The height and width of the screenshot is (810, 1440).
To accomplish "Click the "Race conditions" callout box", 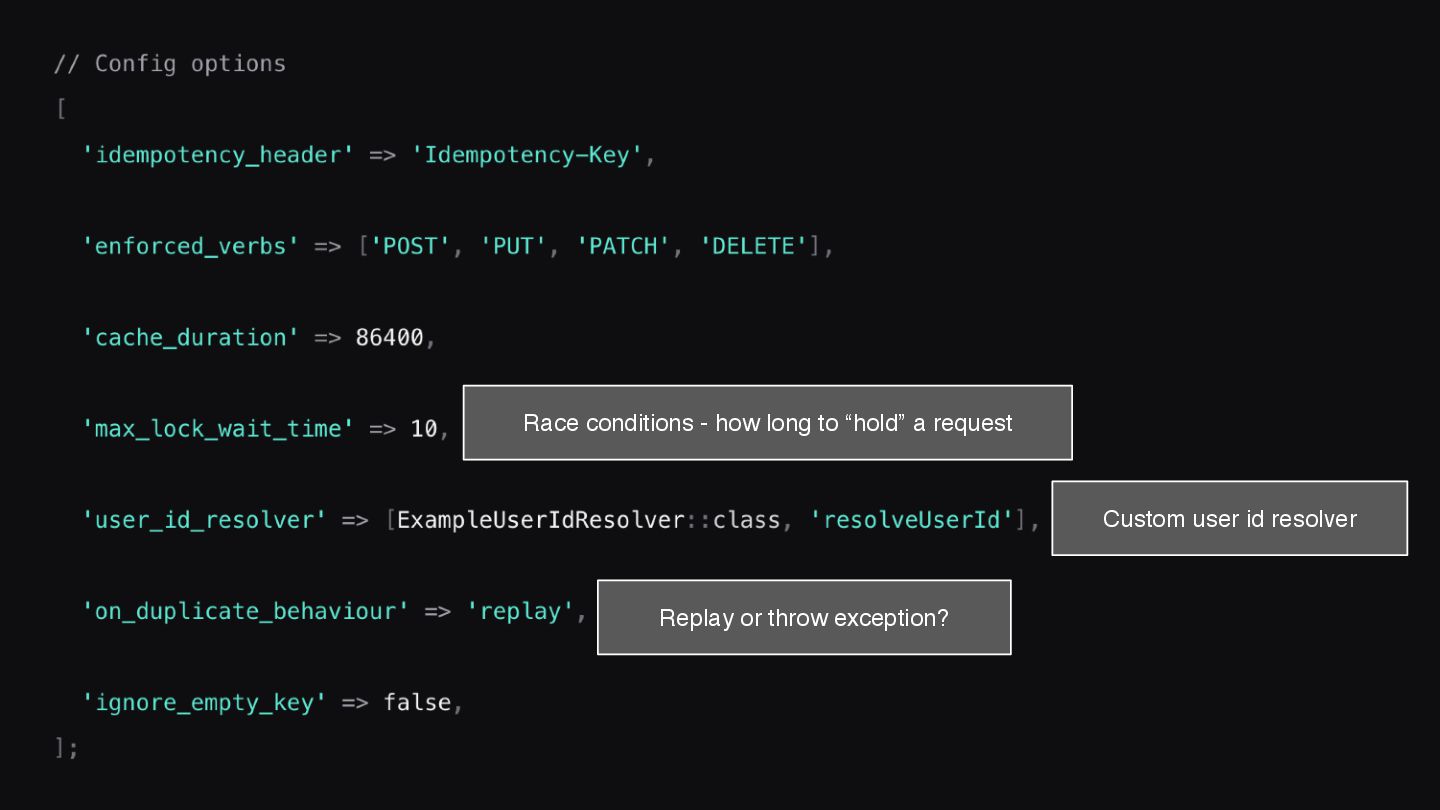I will point(767,423).
